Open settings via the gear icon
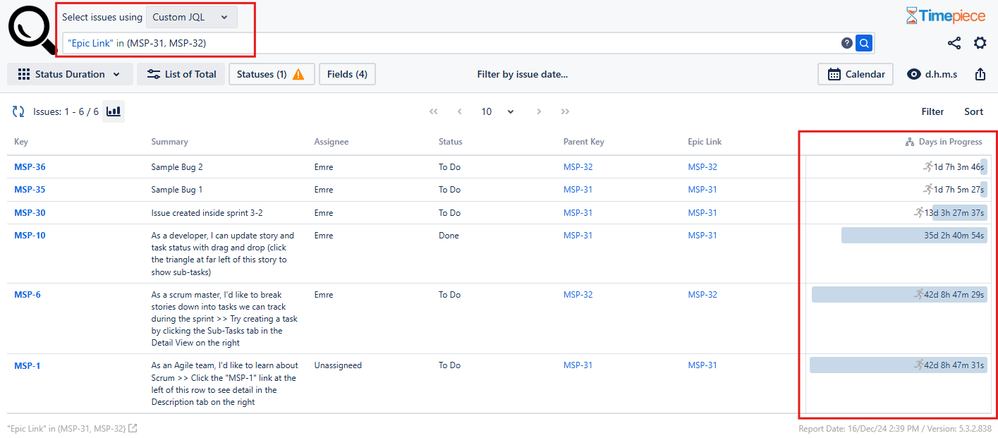Image resolution: width=998 pixels, height=438 pixels. pyautogui.click(x=980, y=43)
